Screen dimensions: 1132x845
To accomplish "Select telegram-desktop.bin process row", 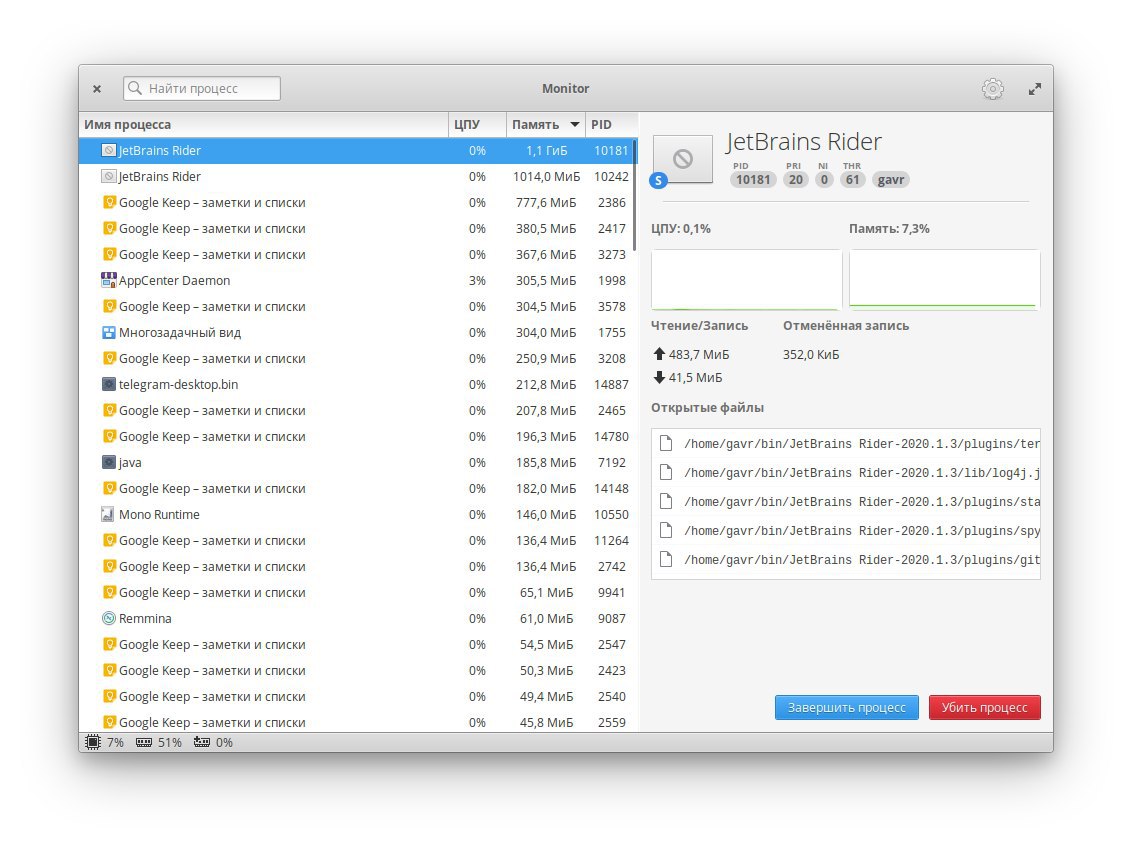I will pos(356,384).
